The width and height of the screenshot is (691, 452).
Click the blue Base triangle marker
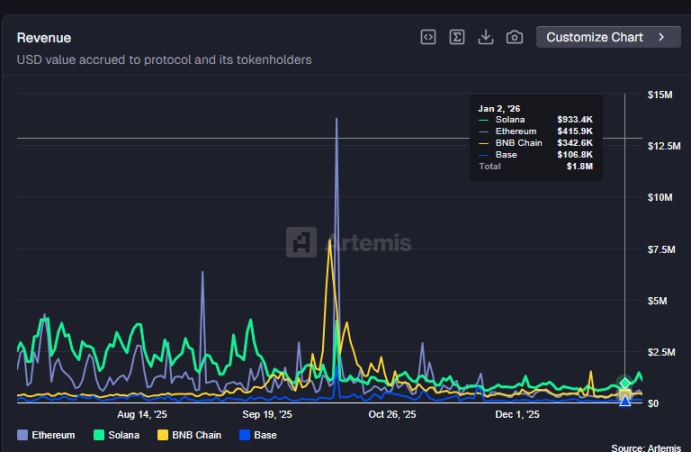(625, 400)
